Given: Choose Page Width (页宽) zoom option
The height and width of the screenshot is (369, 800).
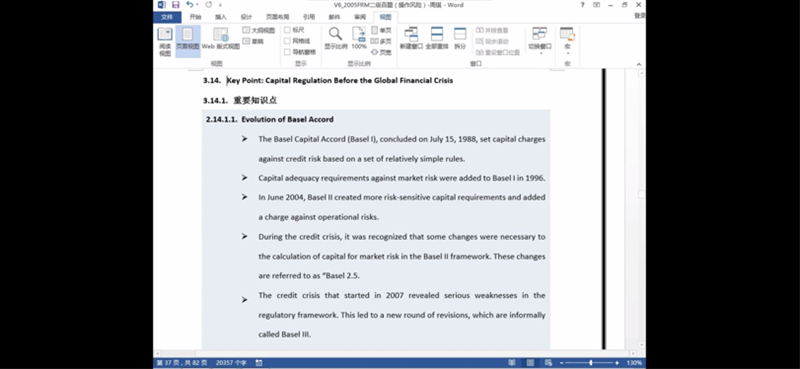Looking at the screenshot, I should (x=381, y=52).
